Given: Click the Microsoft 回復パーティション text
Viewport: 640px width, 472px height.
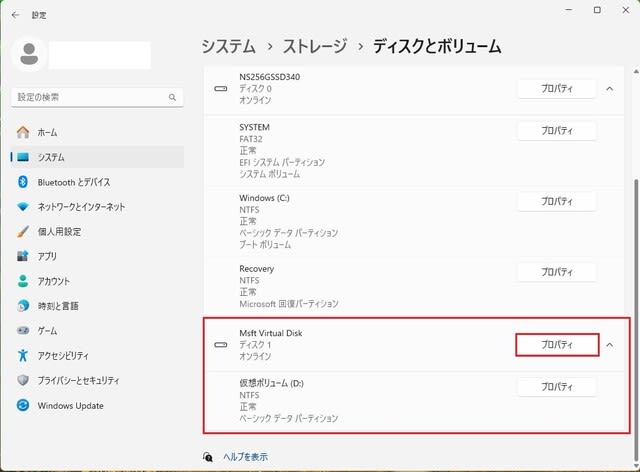Looking at the screenshot, I should 289,304.
